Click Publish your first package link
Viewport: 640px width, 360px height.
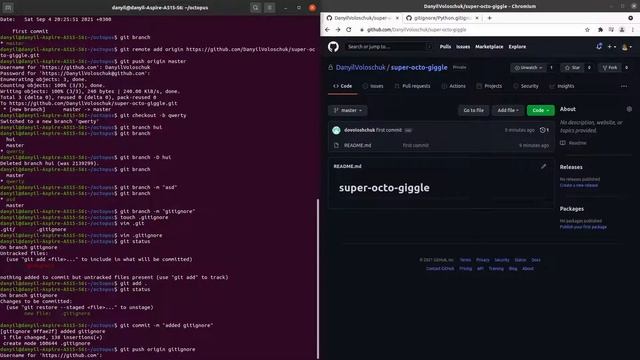pyautogui.click(x=583, y=227)
